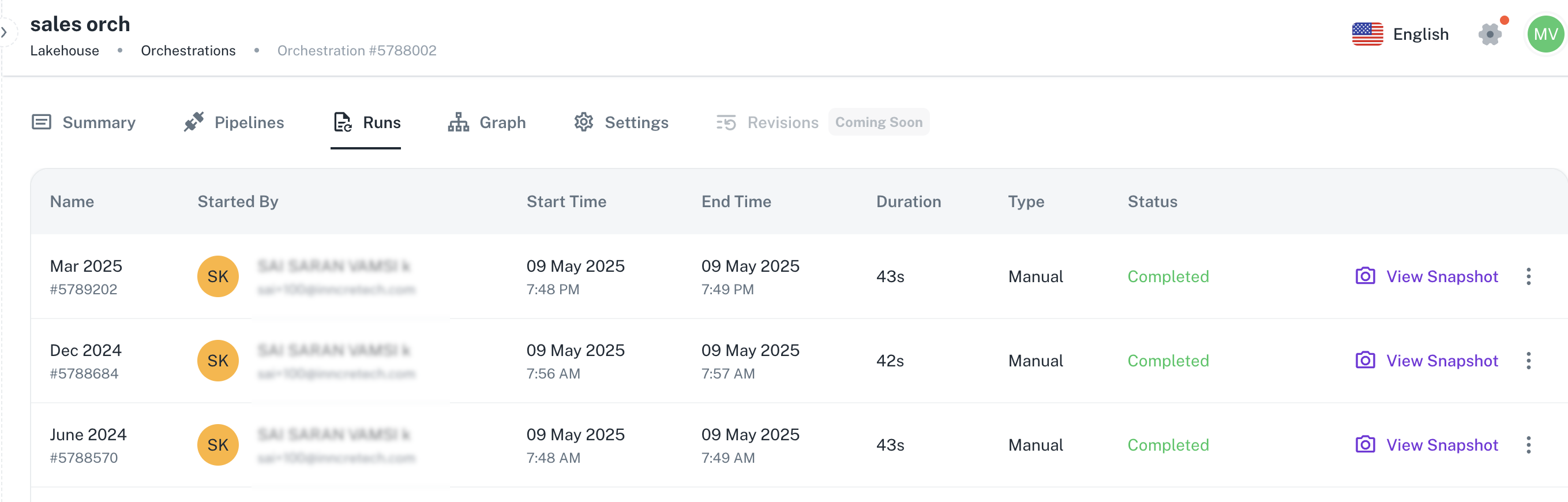Image resolution: width=1568 pixels, height=502 pixels.
Task: Click the US flag language icon
Action: click(x=1367, y=34)
